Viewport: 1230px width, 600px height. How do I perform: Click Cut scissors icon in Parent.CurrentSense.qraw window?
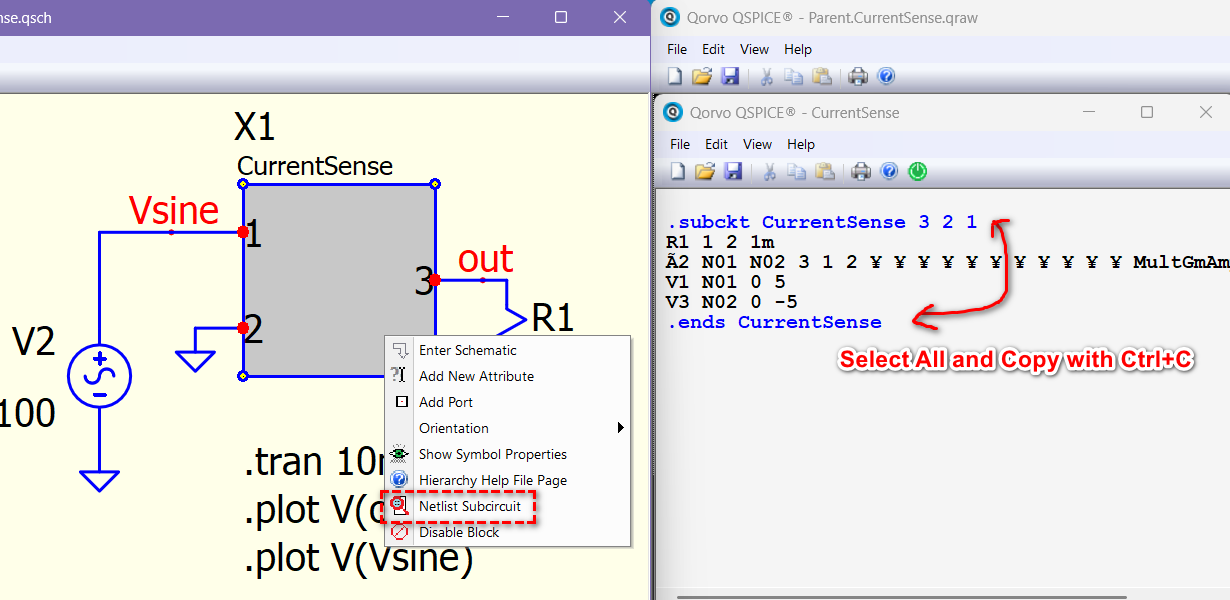(x=767, y=76)
